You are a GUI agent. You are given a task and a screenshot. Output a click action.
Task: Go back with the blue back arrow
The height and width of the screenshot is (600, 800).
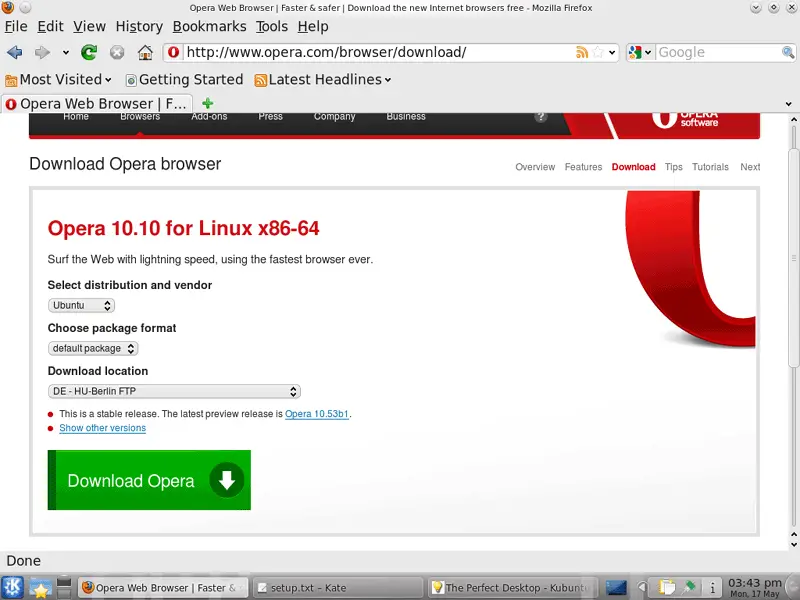(x=15, y=52)
